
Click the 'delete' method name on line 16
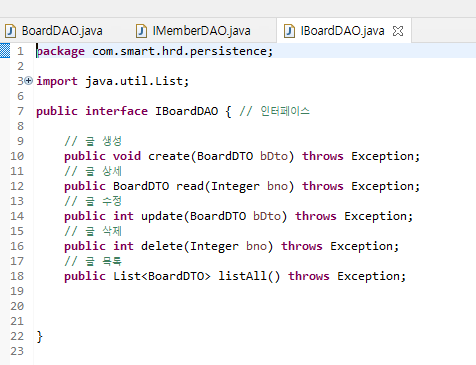[x=162, y=246]
